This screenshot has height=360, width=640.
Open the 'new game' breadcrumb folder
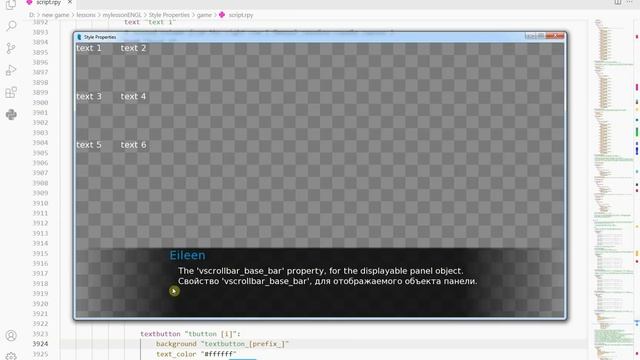(56, 15)
